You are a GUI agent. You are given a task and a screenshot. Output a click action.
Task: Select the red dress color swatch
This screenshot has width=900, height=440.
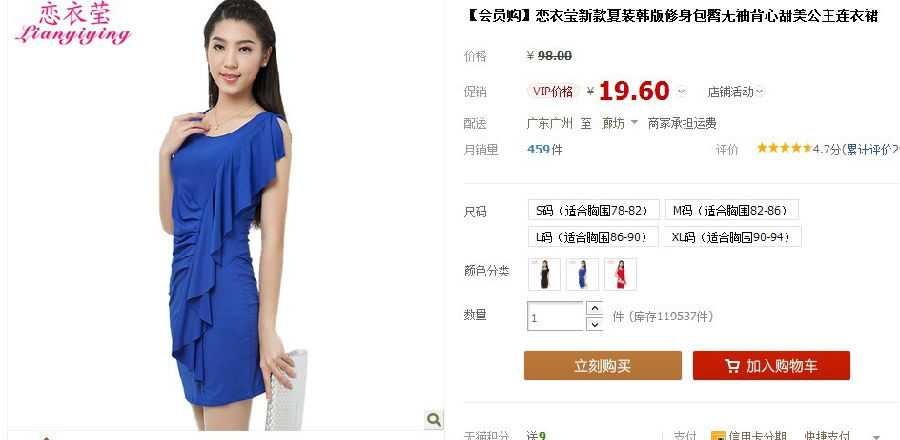coord(620,274)
